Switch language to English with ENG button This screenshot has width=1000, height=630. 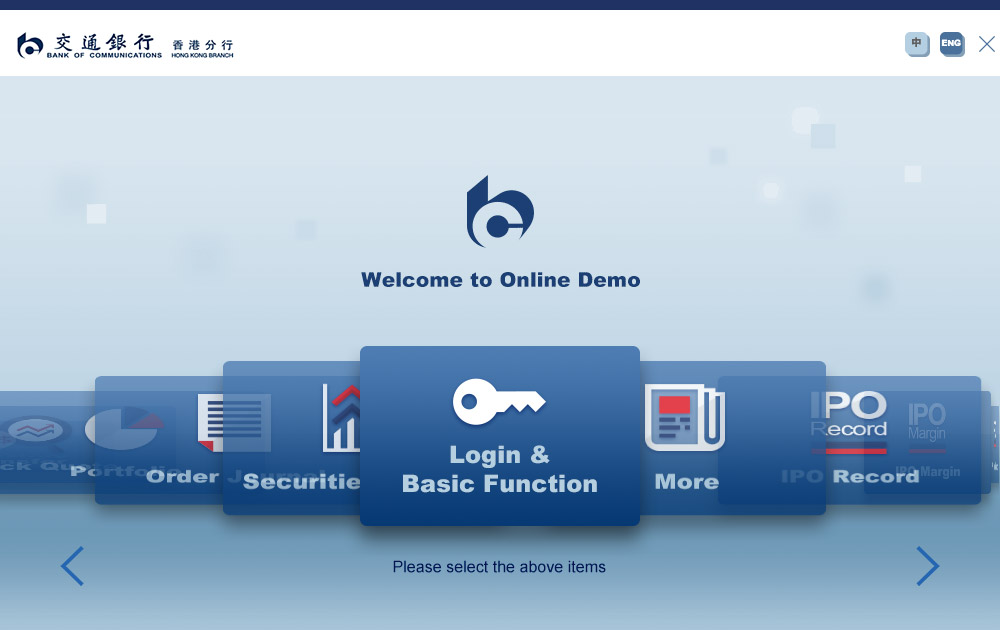pyautogui.click(x=952, y=44)
